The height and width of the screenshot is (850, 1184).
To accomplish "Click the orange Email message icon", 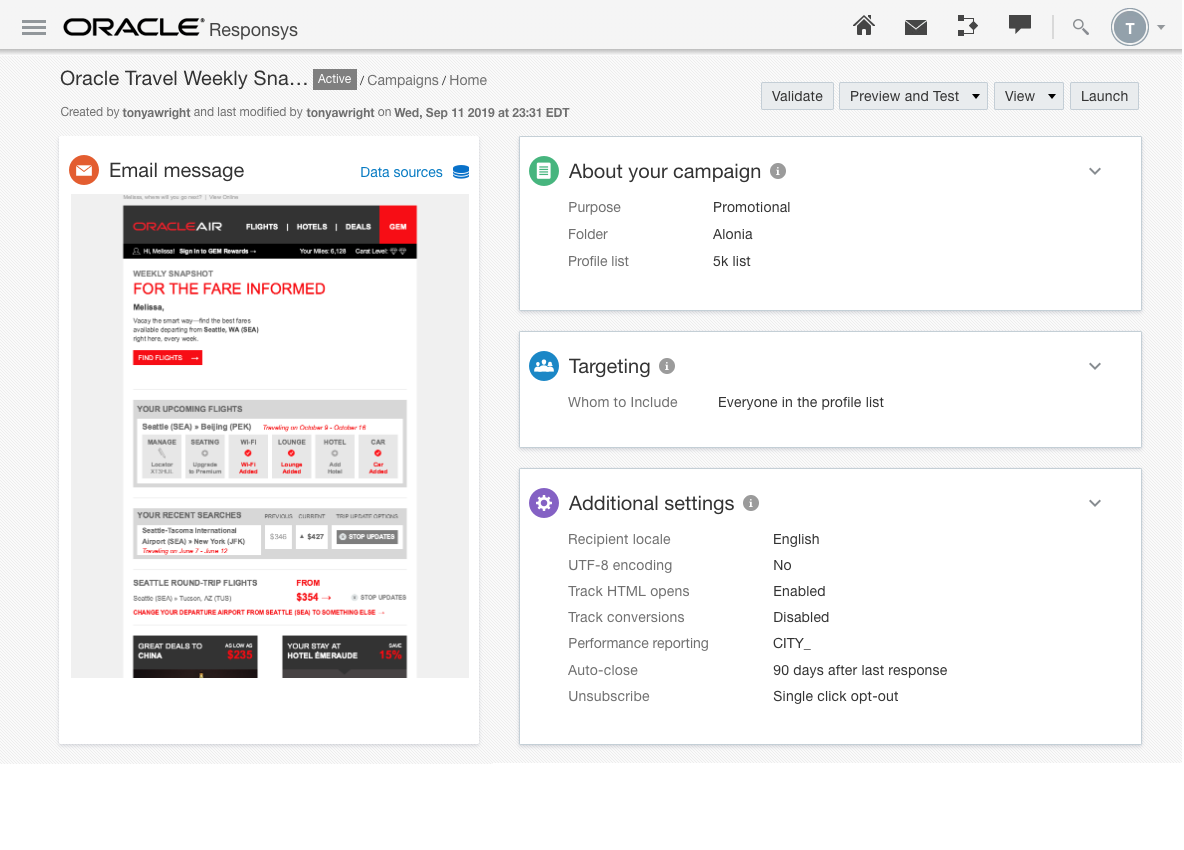I will tap(84, 171).
